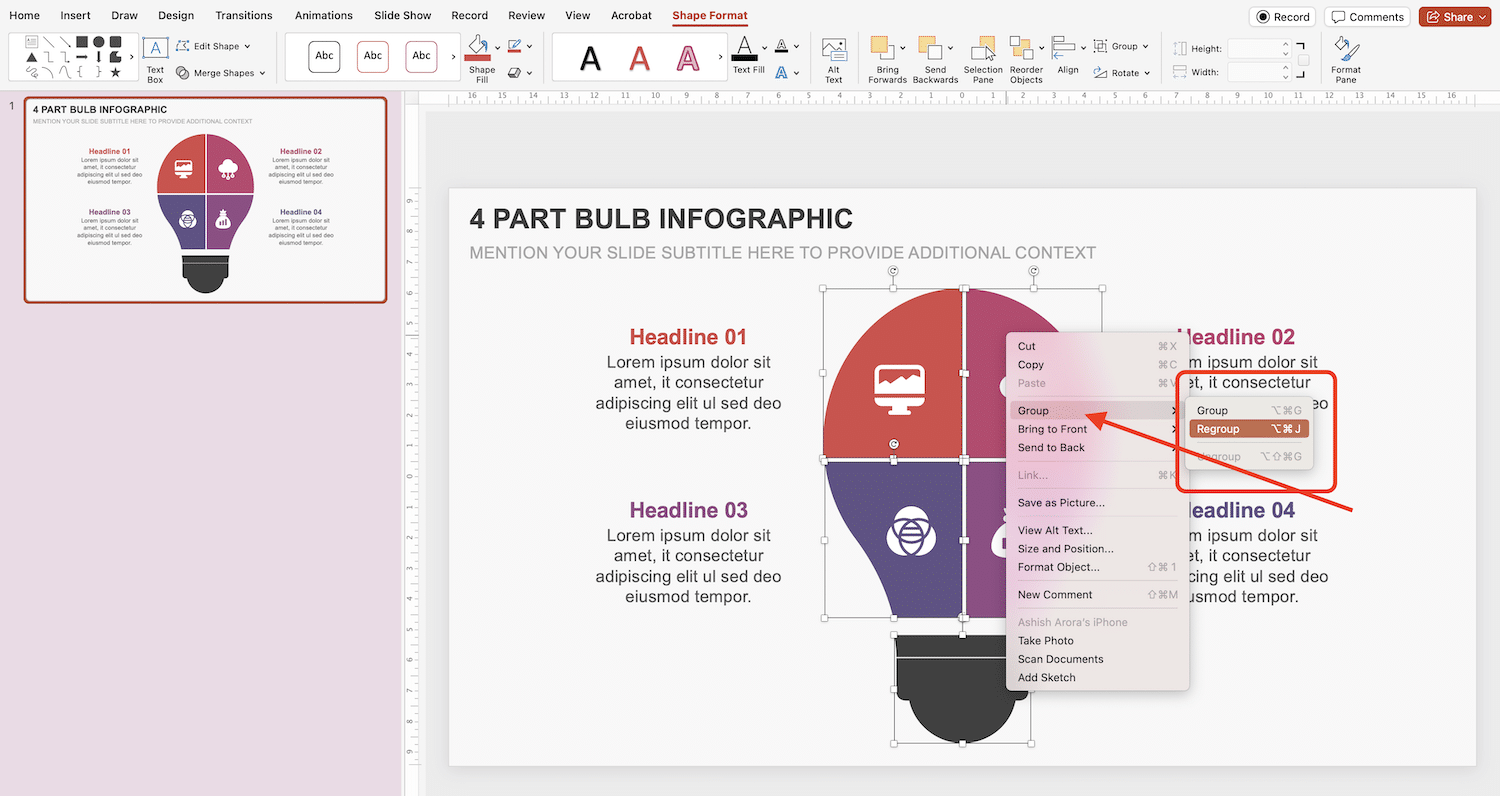
Task: Click the Width input field
Action: [x=1259, y=72]
